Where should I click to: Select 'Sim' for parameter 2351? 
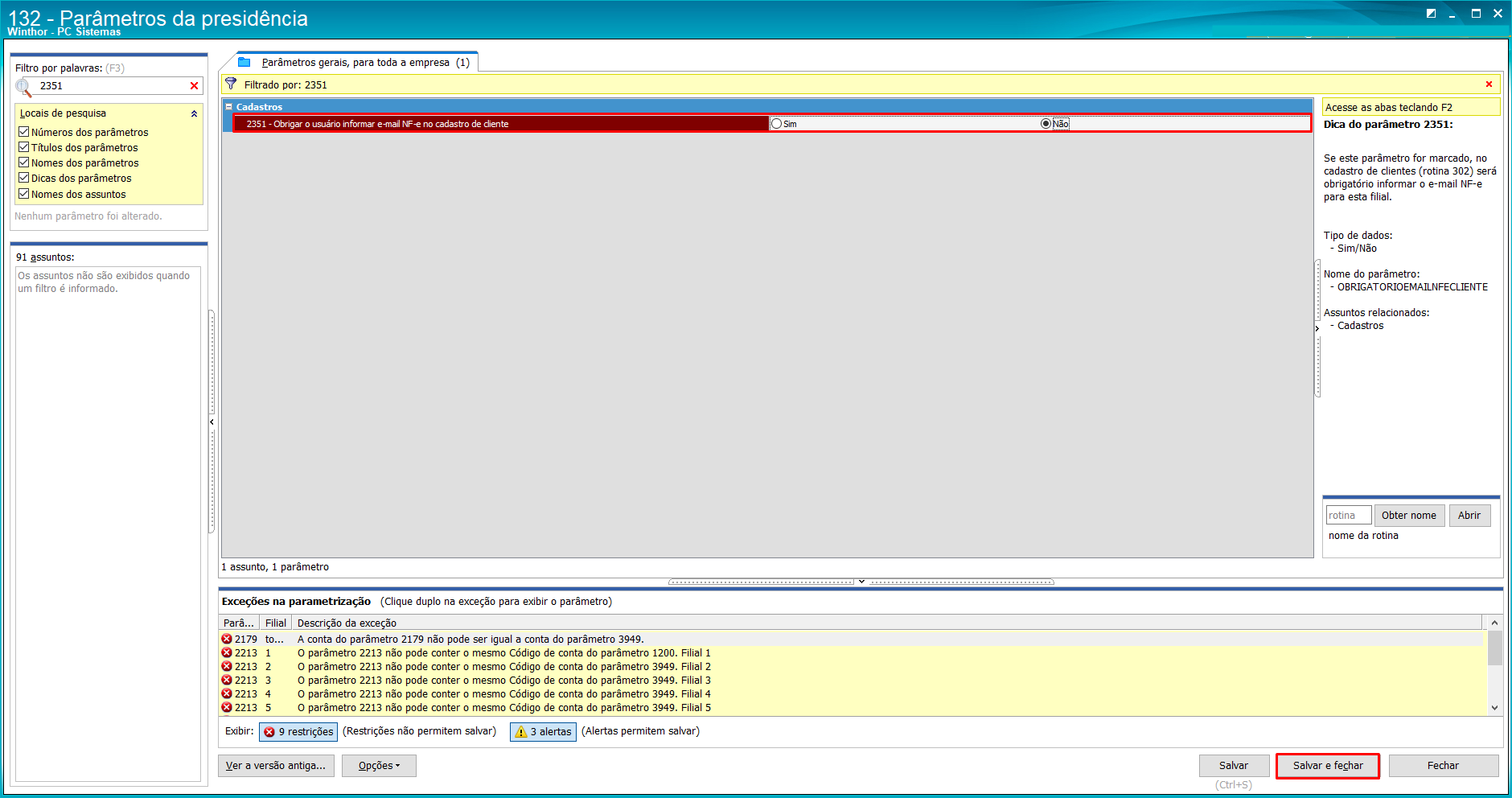777,124
